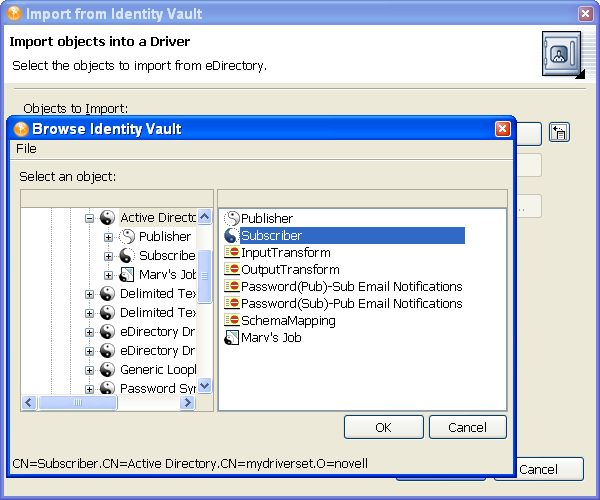Viewport: 600px width, 500px height.
Task: Expand the Subscriber tree node
Action: tap(109, 256)
